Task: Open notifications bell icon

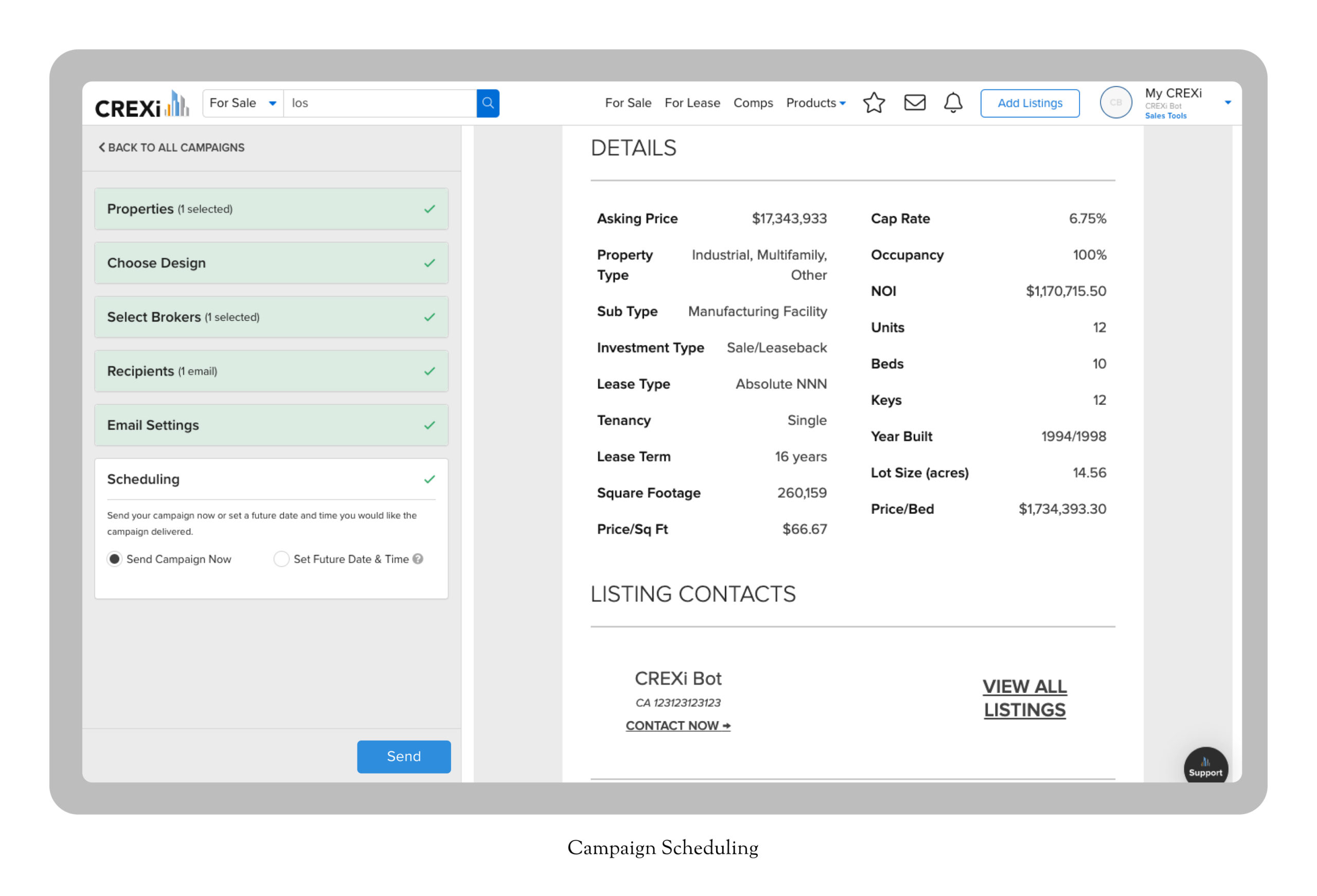Action: pyautogui.click(x=953, y=102)
